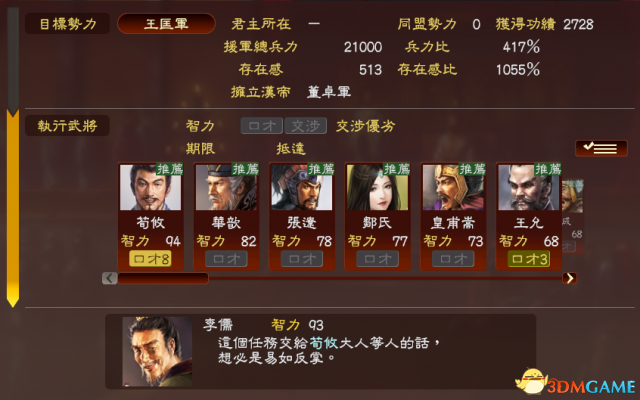This screenshot has width=640, height=400.
Task: Select officer 華歆 portrait card
Action: 226,216
